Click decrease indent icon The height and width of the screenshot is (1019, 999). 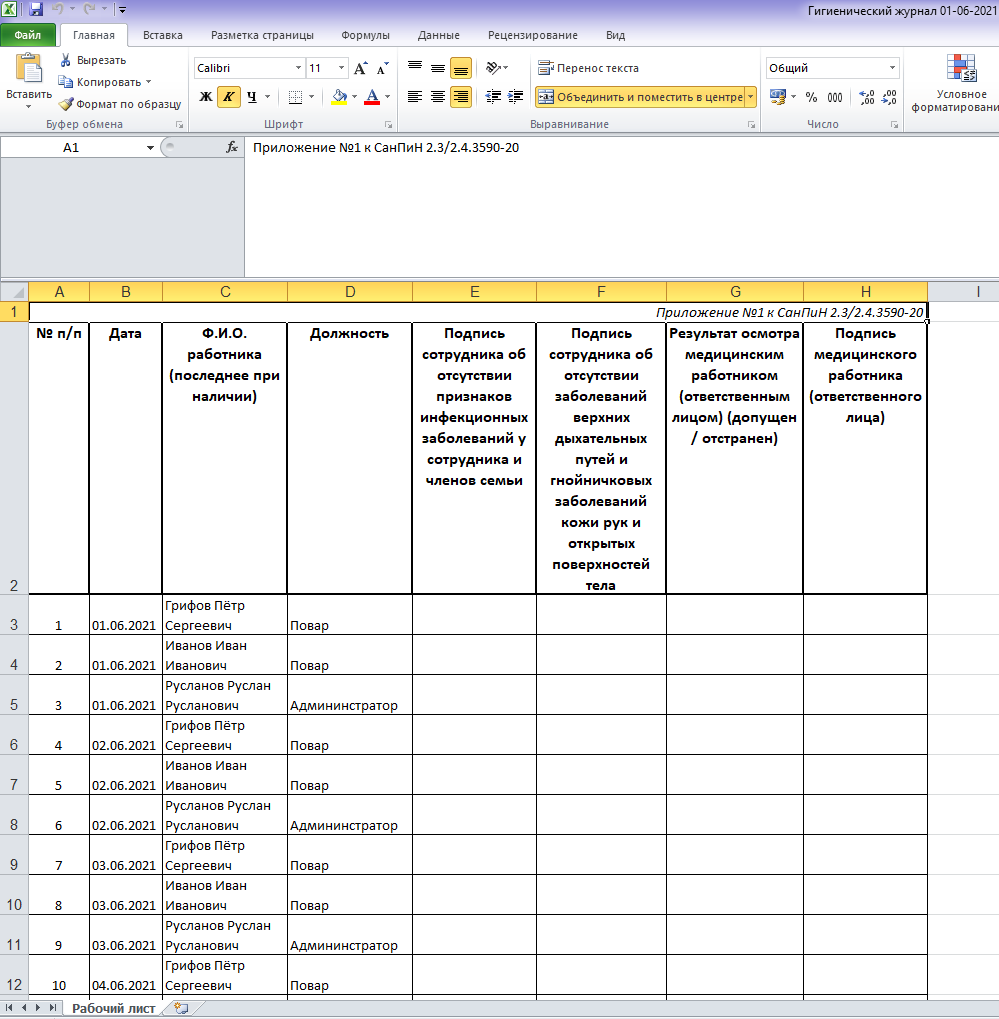[x=493, y=97]
